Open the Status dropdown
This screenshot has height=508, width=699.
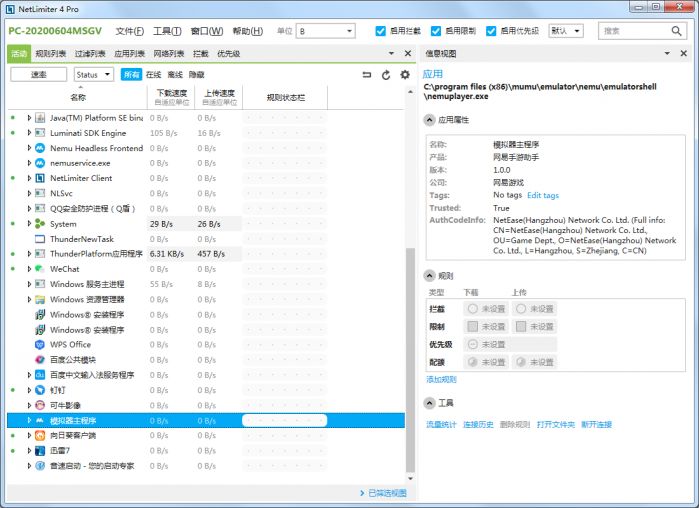coord(94,74)
